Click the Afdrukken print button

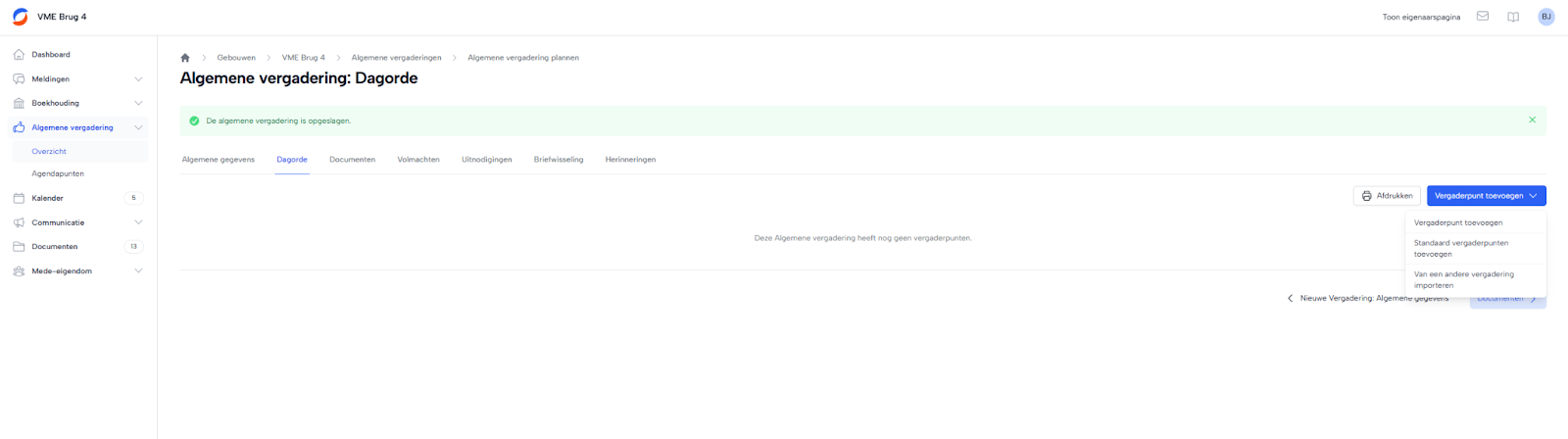1387,196
